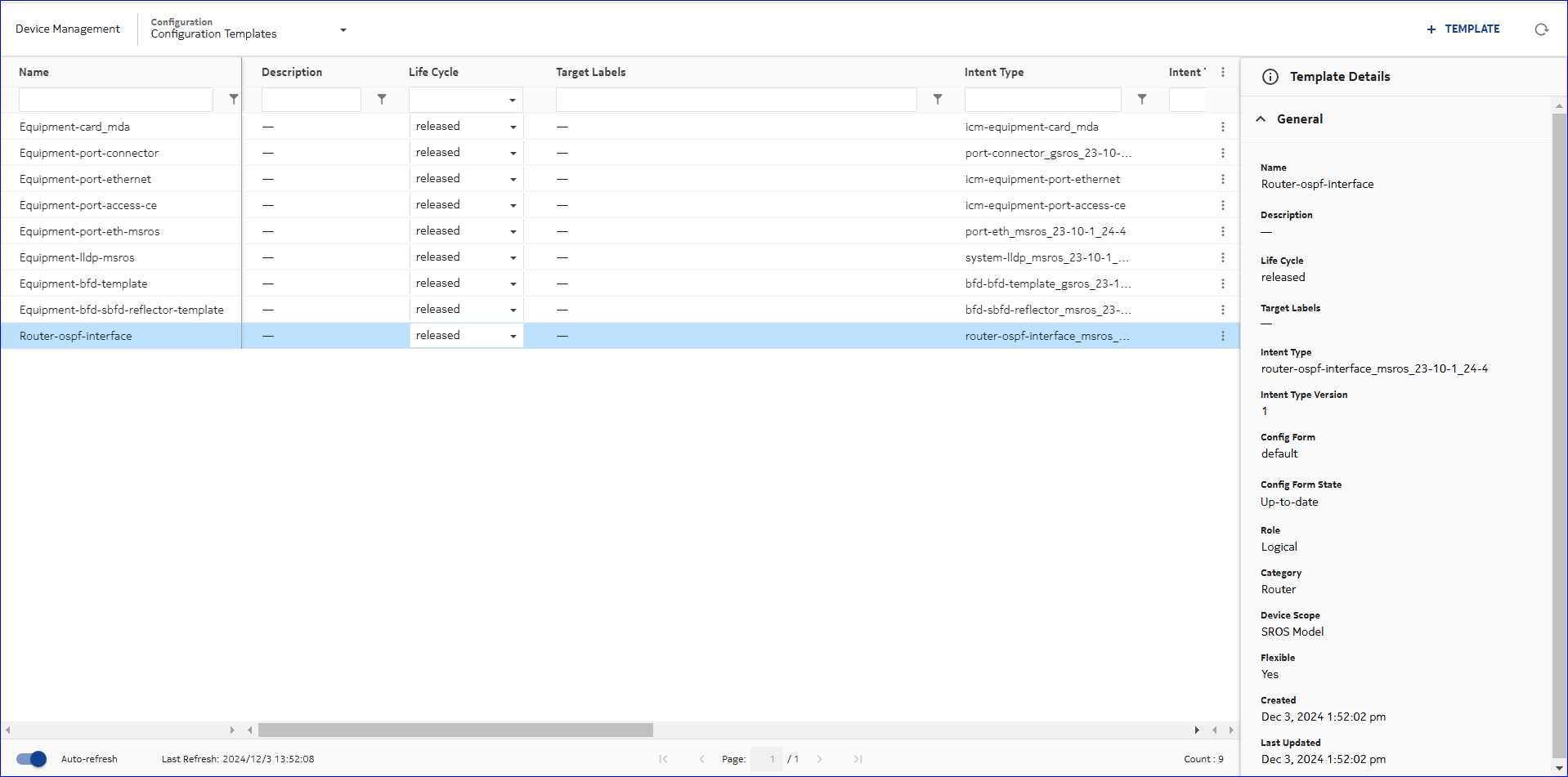Click the Target Labels filter icon
1568x777 pixels.
pyautogui.click(x=938, y=99)
